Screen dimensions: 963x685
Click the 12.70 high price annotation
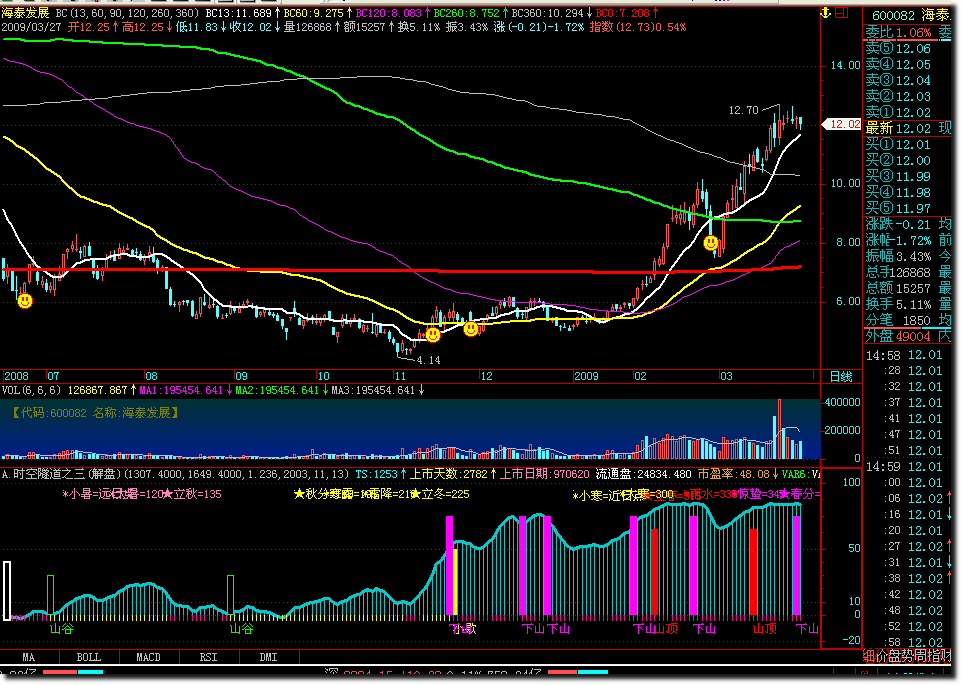[744, 111]
